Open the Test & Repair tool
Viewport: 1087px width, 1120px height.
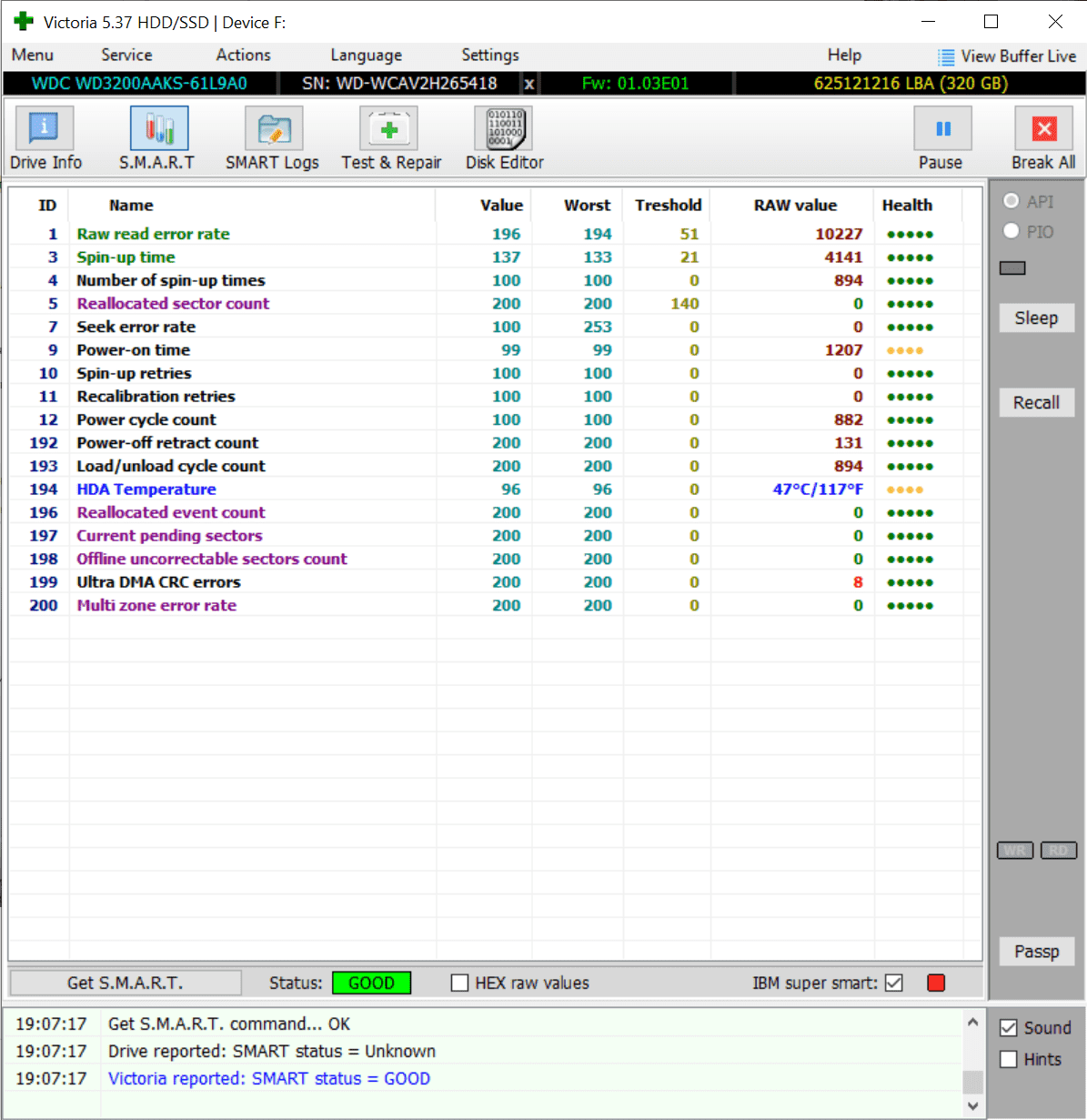pyautogui.click(x=389, y=128)
